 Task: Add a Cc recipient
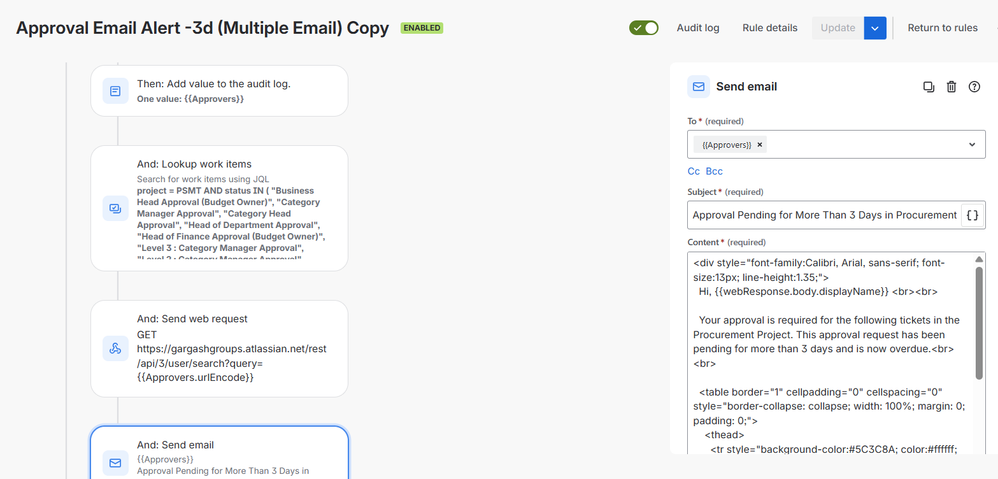tap(693, 172)
